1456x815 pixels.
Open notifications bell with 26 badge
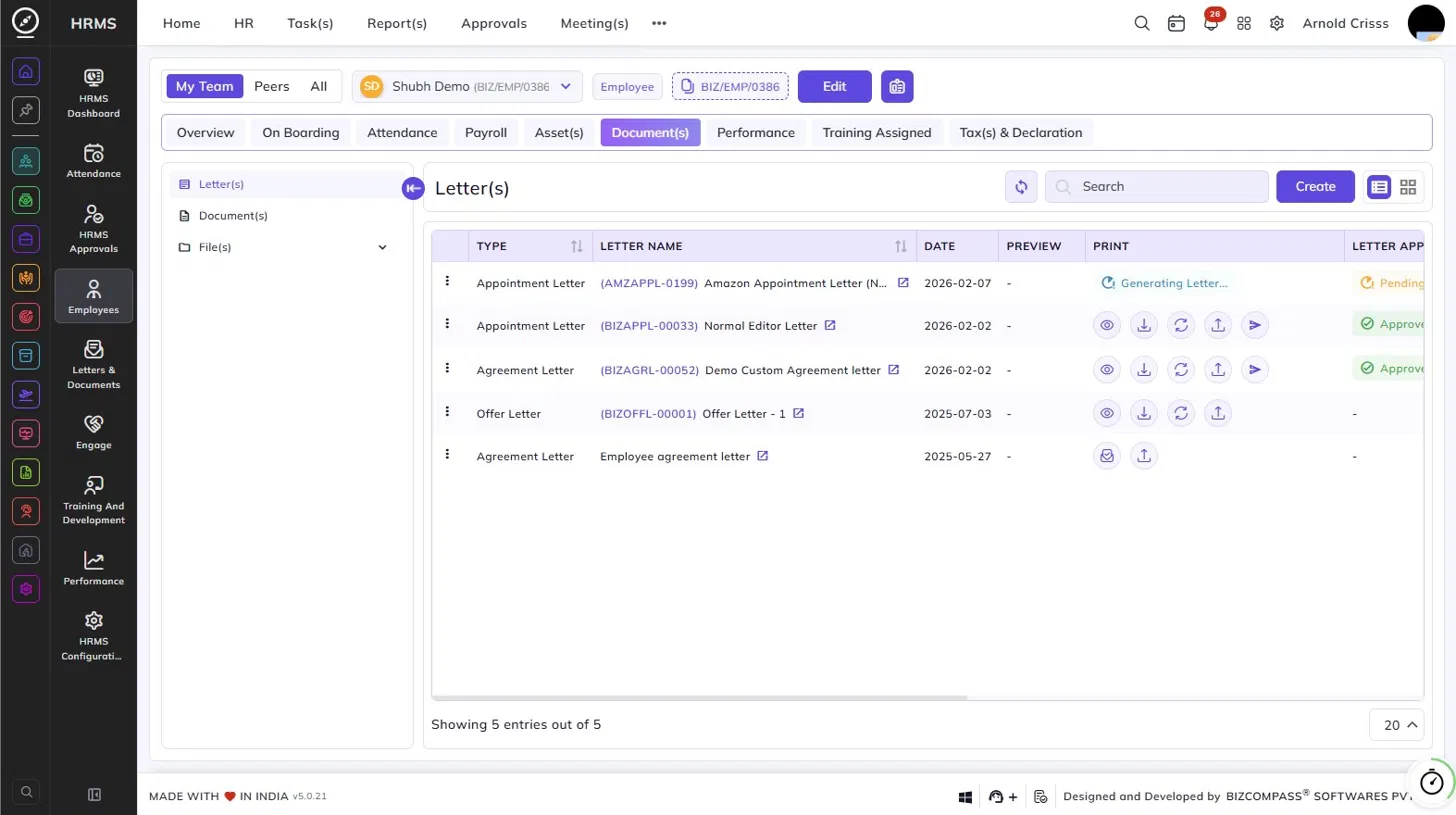[1211, 21]
